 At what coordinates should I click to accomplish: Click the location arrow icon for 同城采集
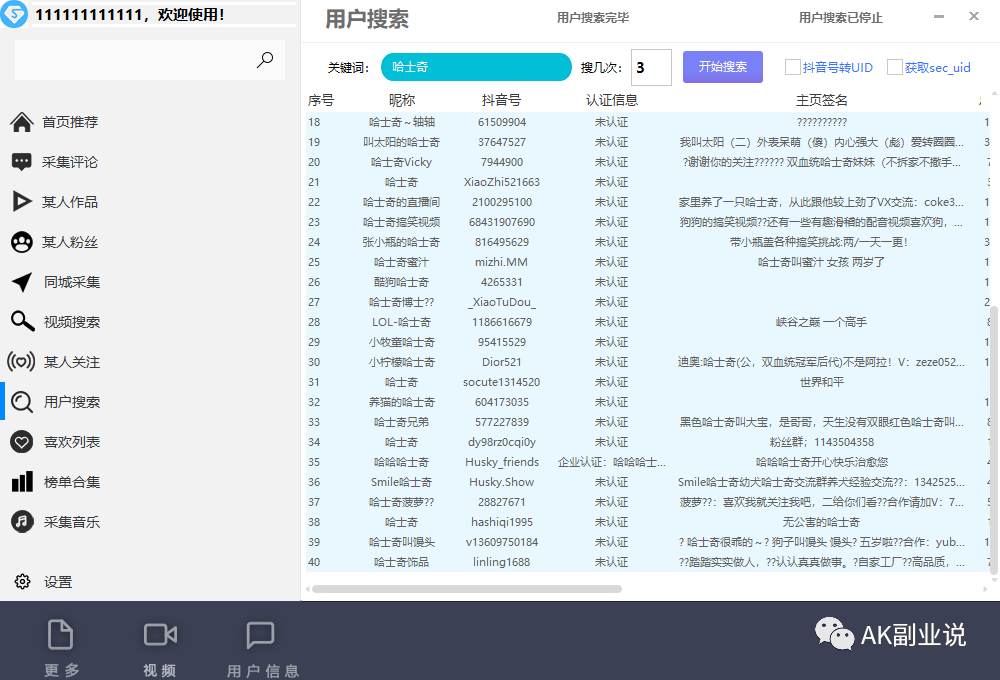[22, 282]
